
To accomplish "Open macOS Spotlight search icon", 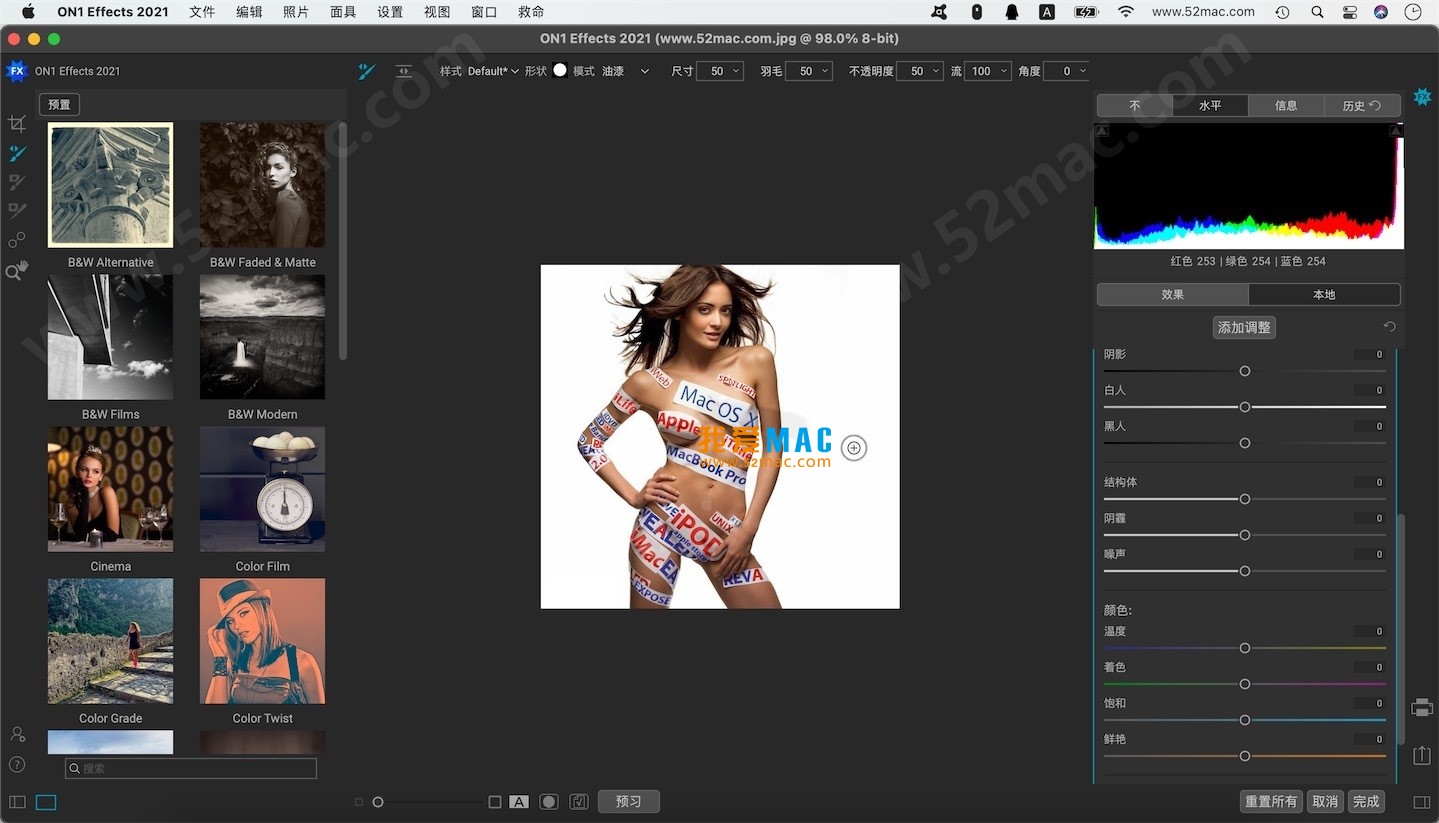I will point(1317,12).
